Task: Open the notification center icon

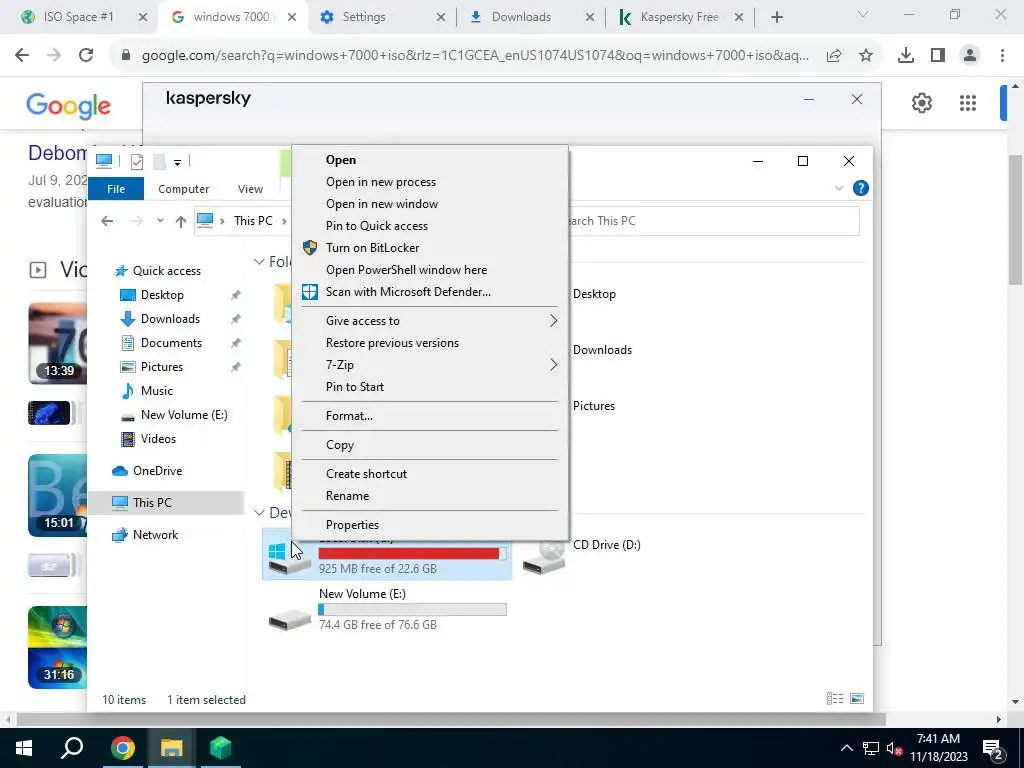Action: click(993, 749)
